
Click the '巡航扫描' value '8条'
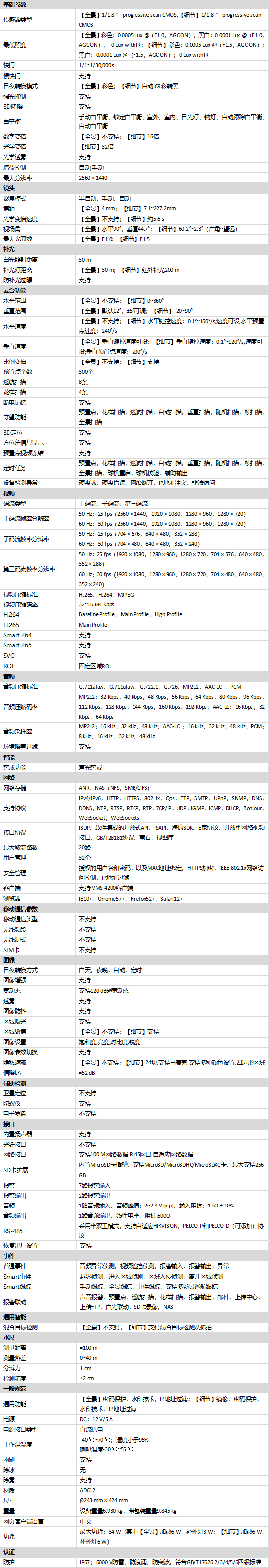click(83, 382)
